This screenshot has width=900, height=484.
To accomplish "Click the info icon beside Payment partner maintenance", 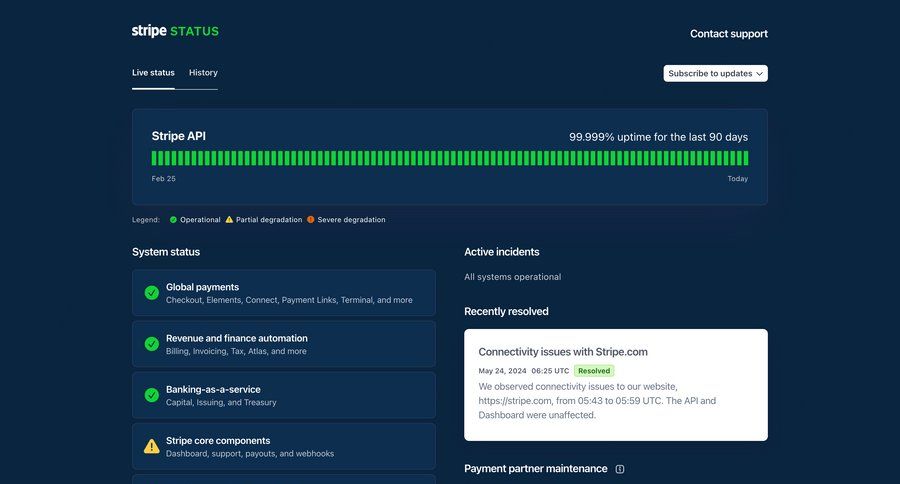I will 620,469.
